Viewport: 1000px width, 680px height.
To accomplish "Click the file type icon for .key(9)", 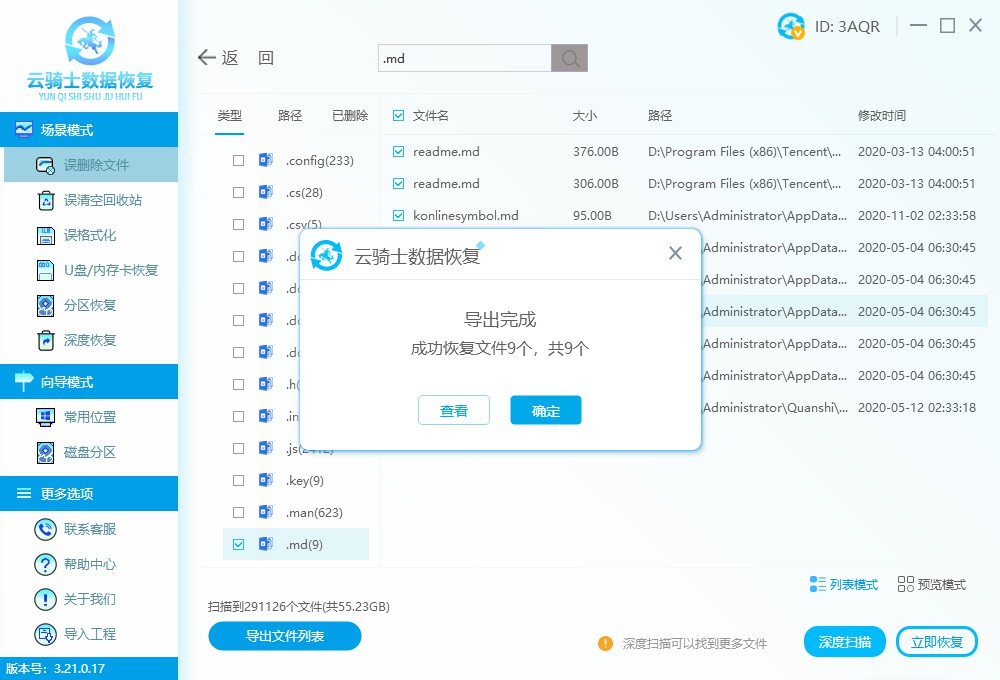I will coord(266,480).
